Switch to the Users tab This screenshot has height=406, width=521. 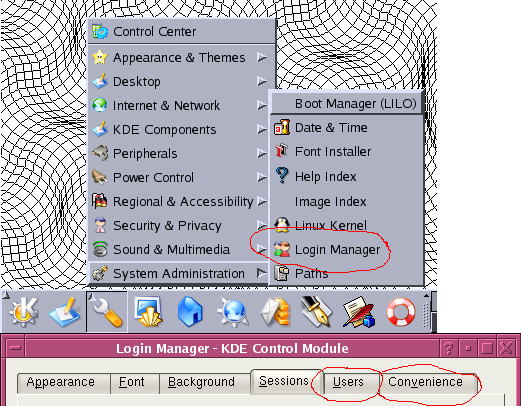coord(351,382)
